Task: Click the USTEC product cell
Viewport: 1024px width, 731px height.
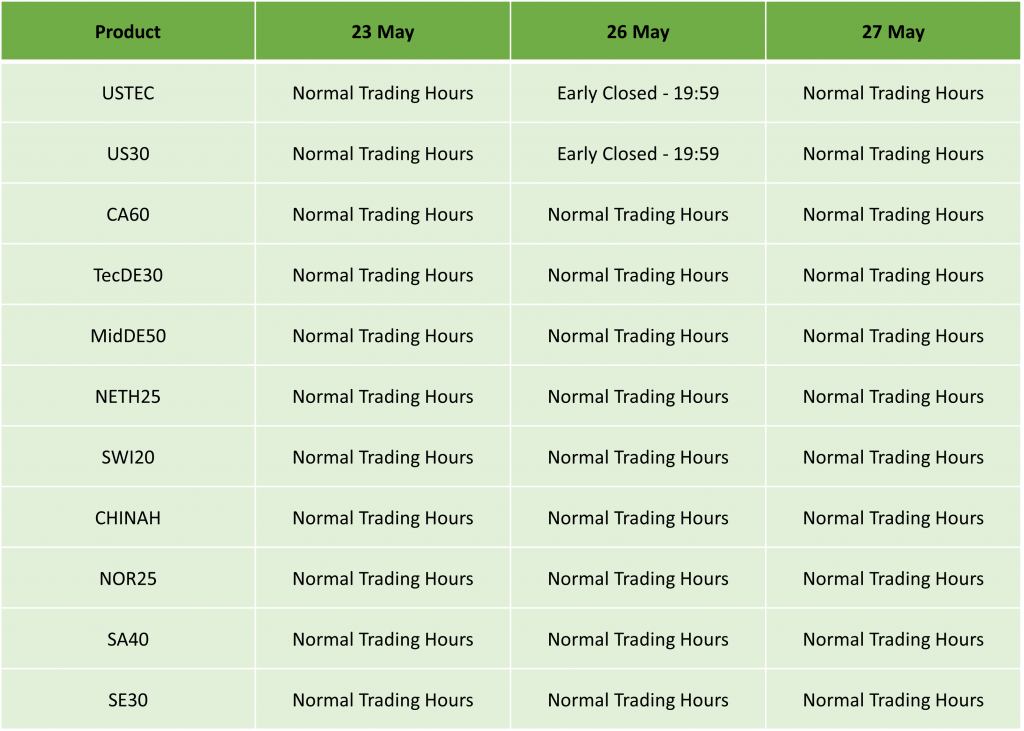Action: pyautogui.click(x=128, y=93)
